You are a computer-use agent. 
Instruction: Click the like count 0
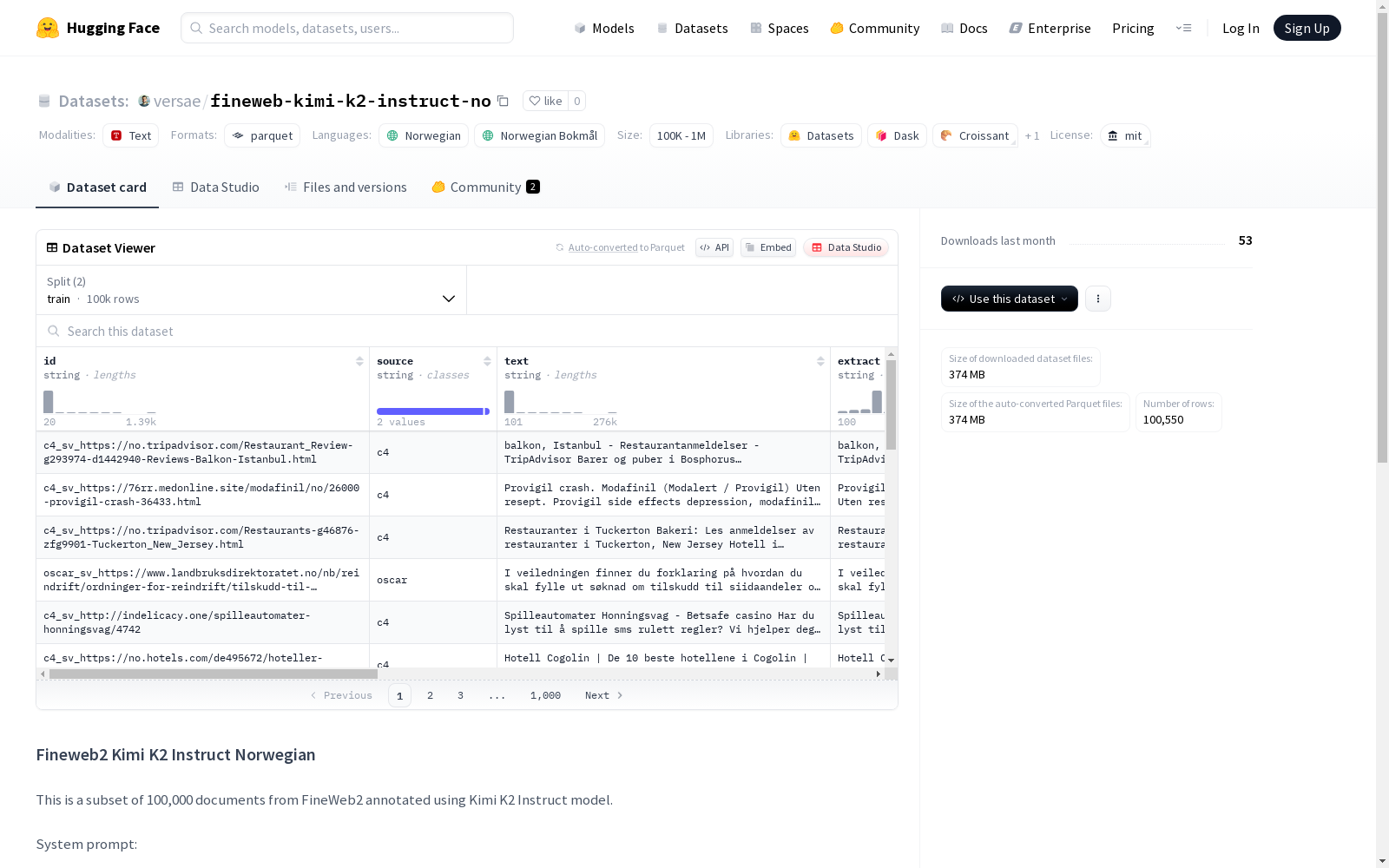[x=577, y=101]
